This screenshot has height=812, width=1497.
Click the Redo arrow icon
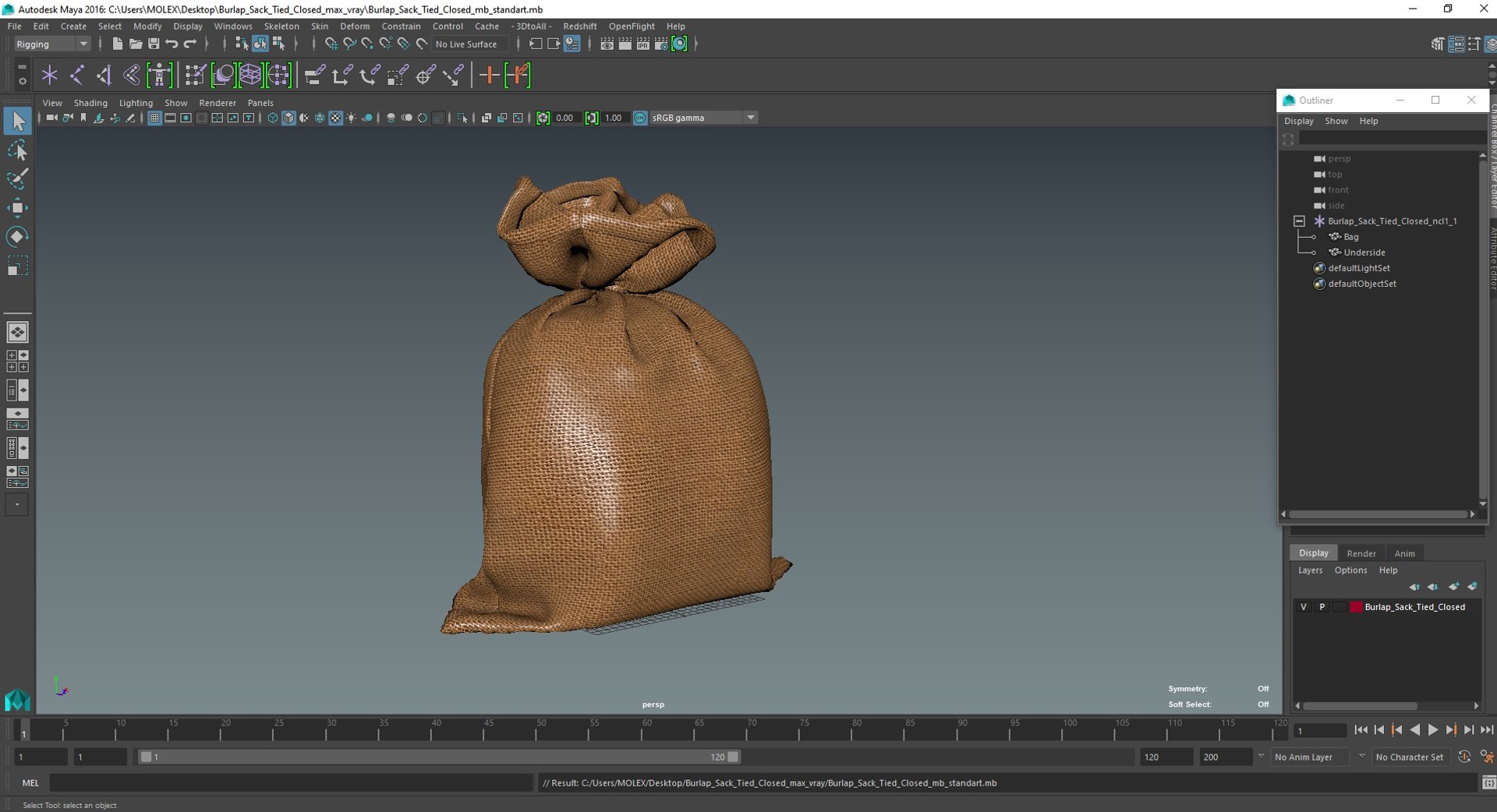click(190, 44)
